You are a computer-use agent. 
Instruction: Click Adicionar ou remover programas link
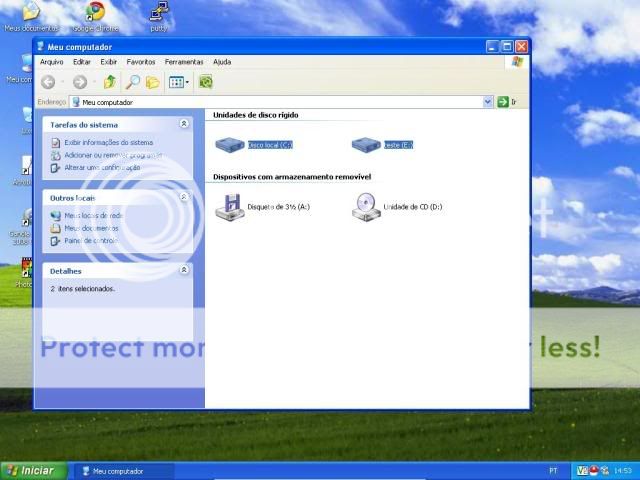click(113, 155)
